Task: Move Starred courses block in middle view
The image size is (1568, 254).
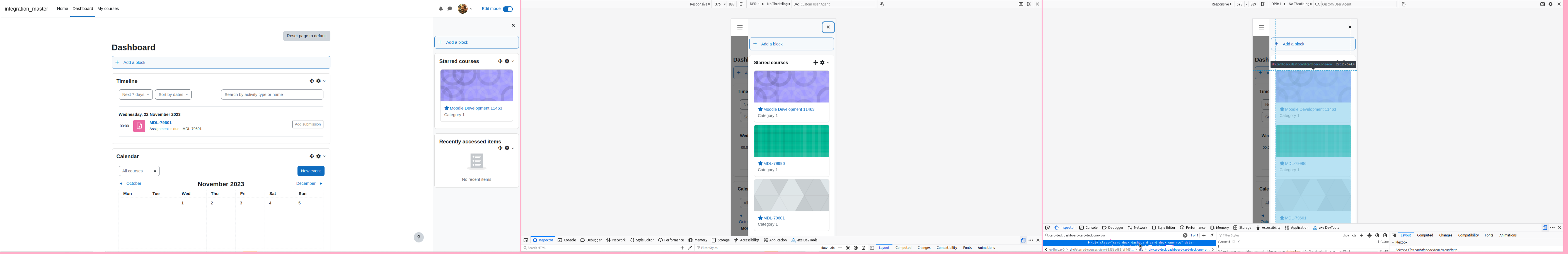Action: click(x=816, y=63)
